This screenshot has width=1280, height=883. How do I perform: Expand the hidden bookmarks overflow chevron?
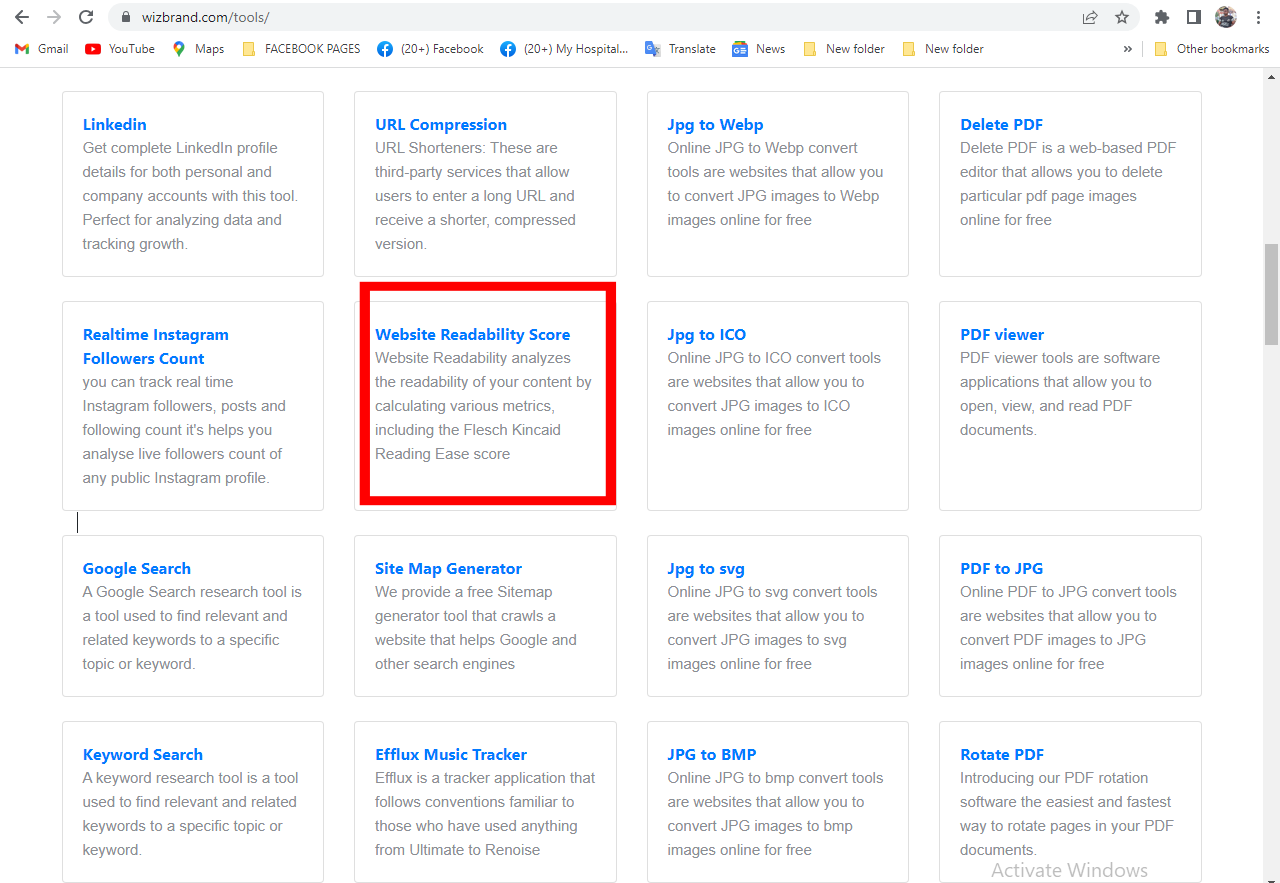coord(1128,48)
